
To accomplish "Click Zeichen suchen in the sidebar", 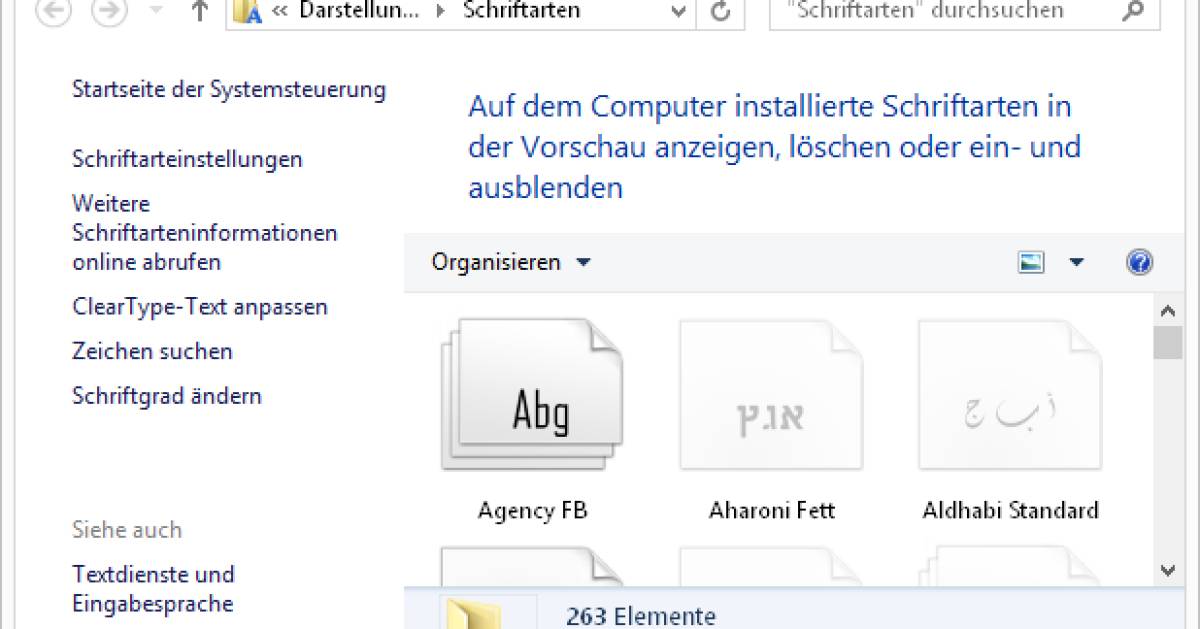I will point(152,351).
